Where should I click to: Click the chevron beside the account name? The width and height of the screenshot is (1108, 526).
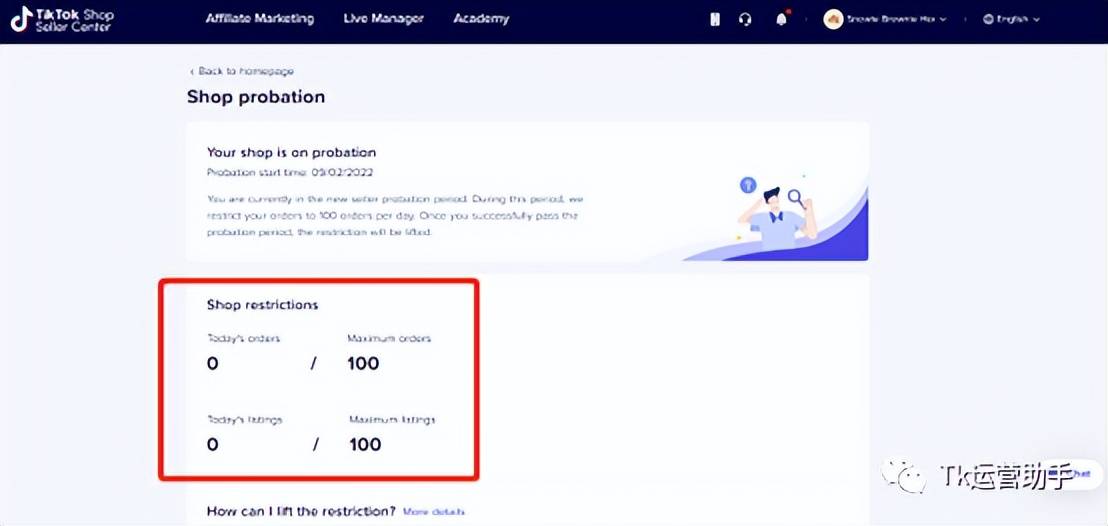tap(943, 20)
